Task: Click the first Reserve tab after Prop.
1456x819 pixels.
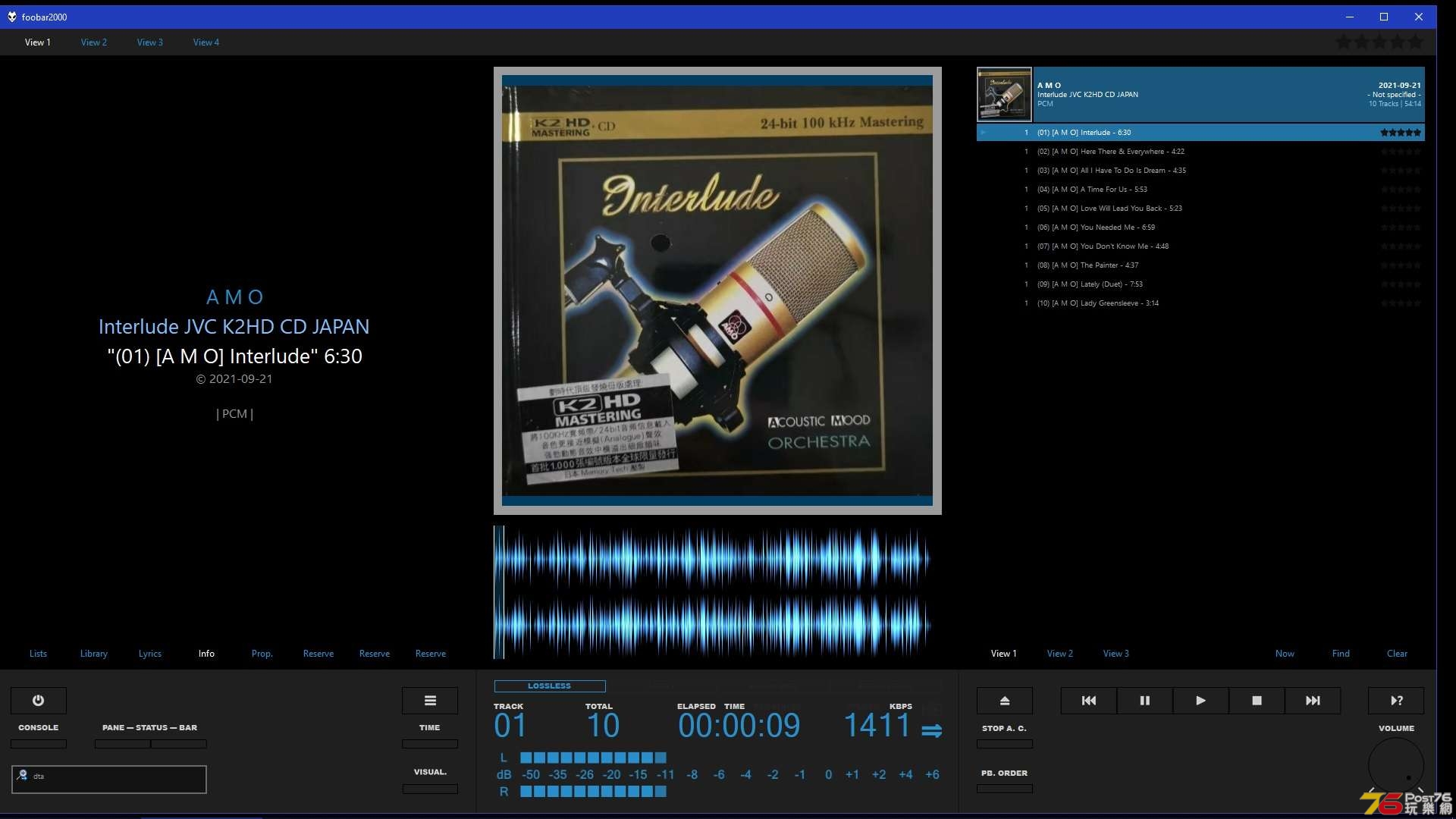Action: pyautogui.click(x=318, y=654)
